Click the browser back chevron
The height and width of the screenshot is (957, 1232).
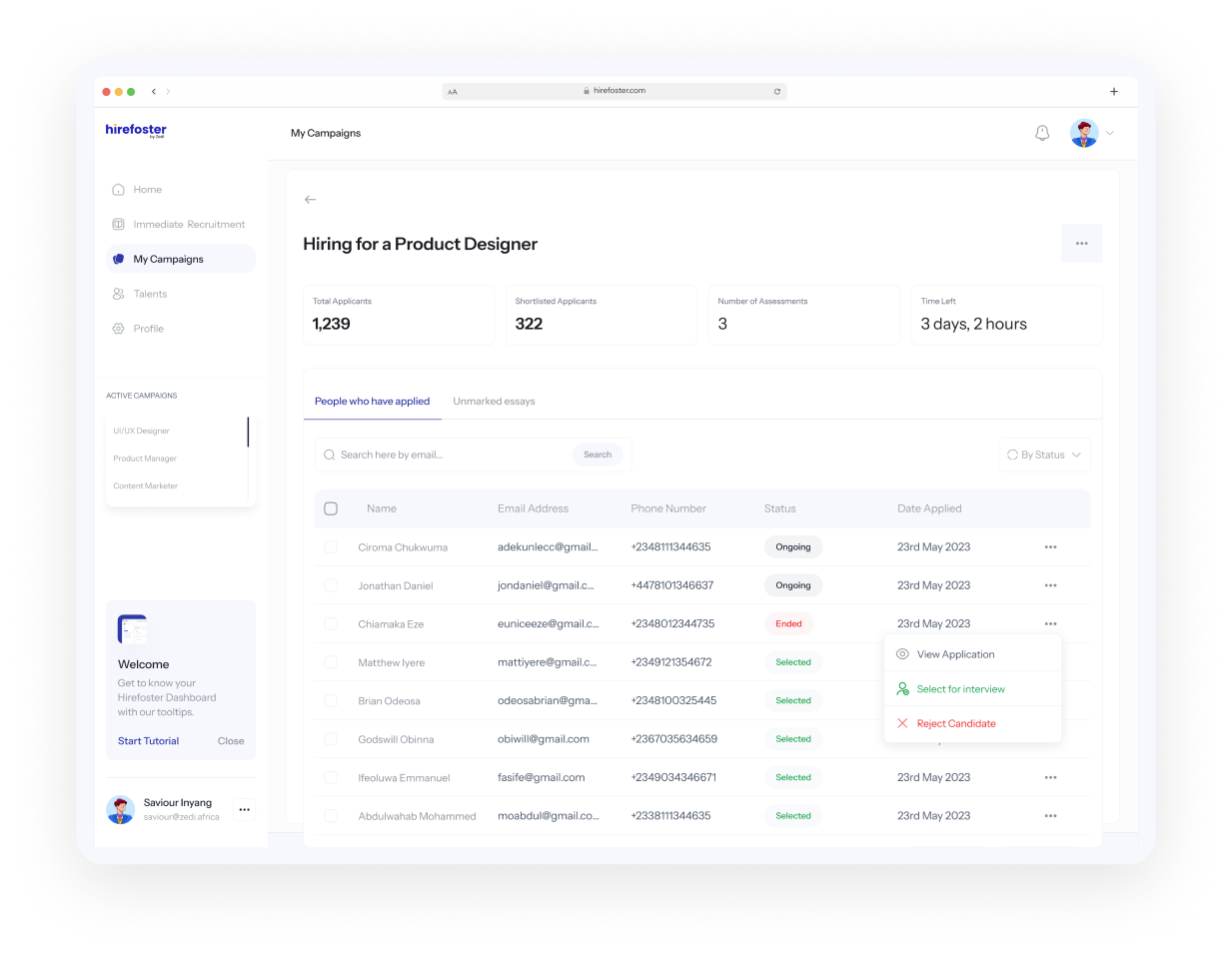pos(154,91)
